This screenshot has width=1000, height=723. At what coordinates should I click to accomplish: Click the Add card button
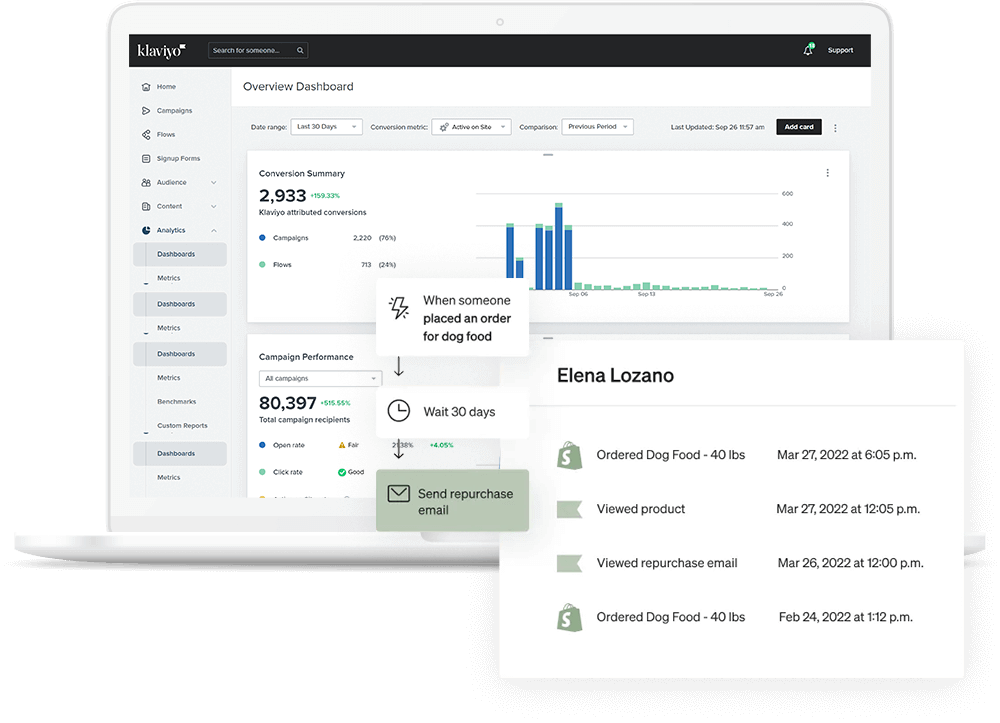[798, 127]
